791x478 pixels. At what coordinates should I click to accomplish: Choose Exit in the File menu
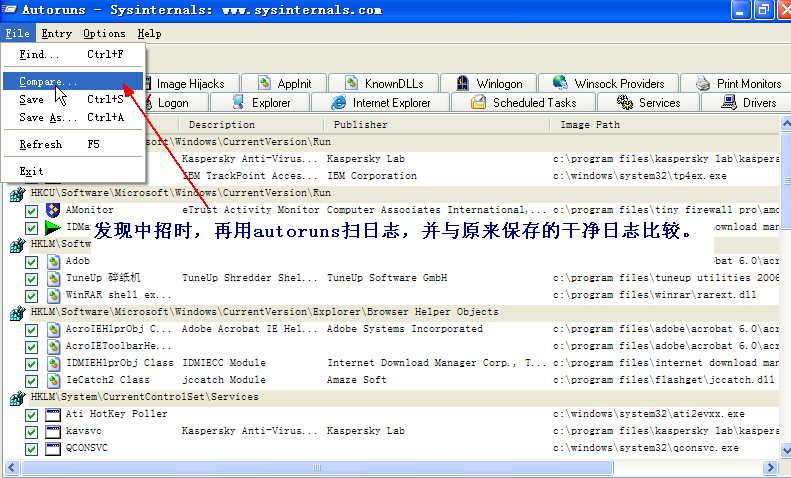coord(74,171)
